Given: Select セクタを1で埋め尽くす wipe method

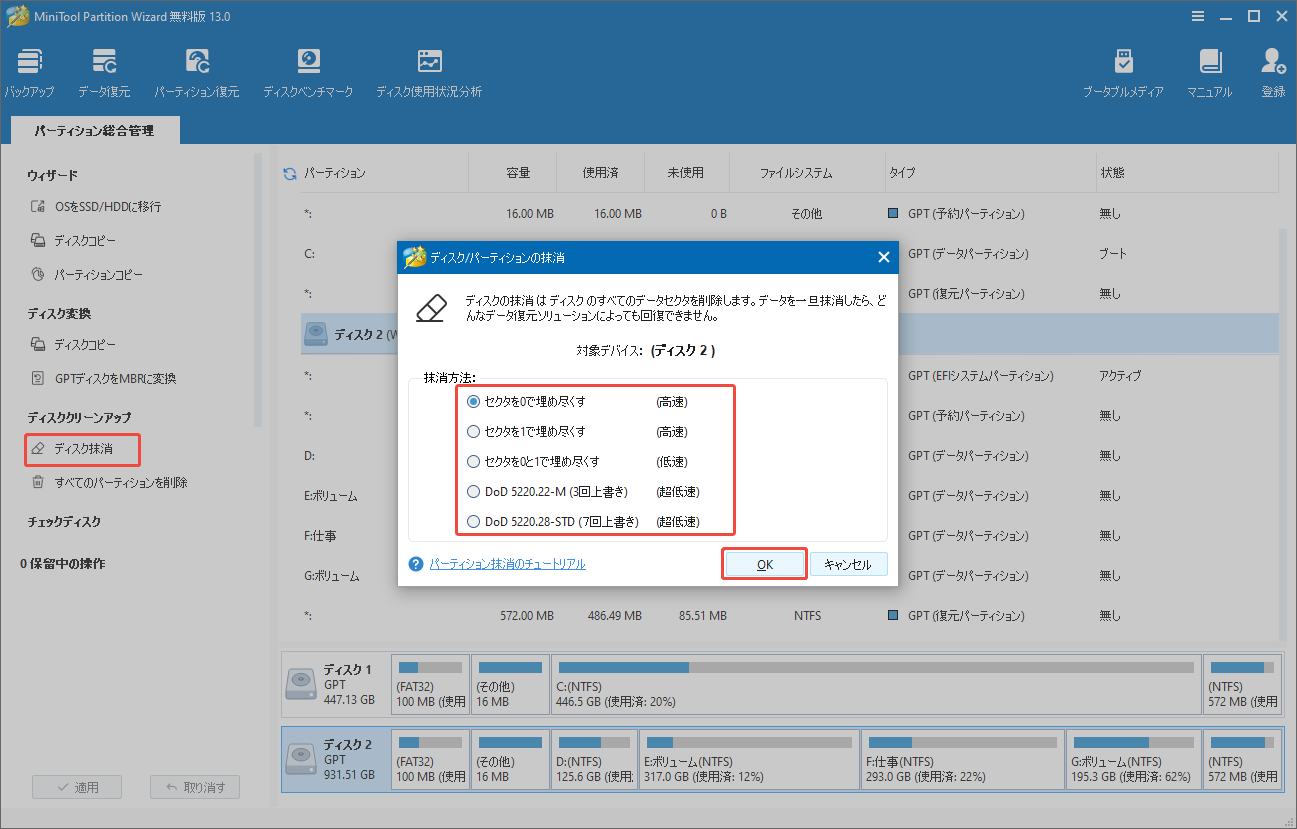Looking at the screenshot, I should pyautogui.click(x=474, y=431).
